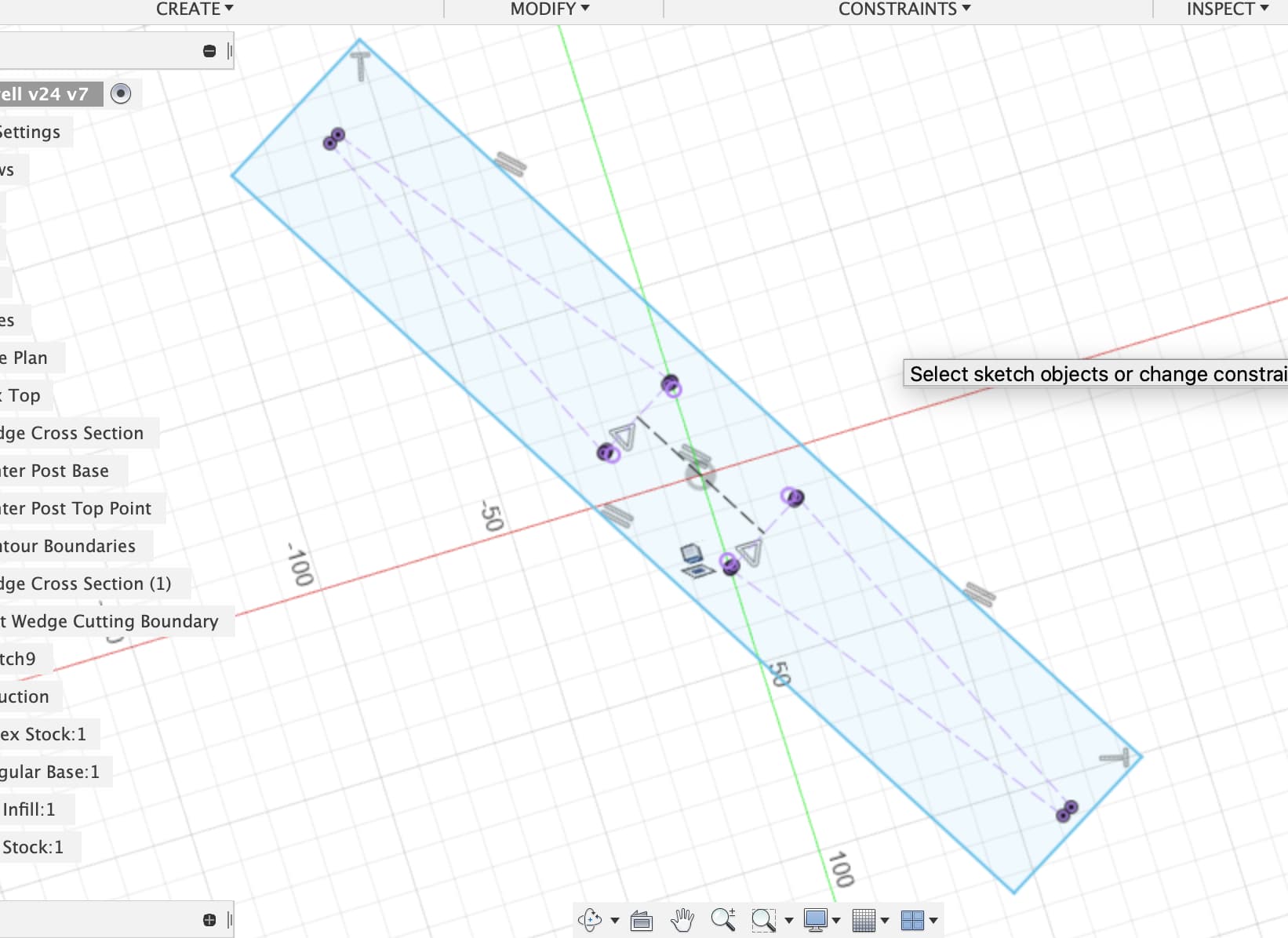Open the MODIFY dropdown menu
Image resolution: width=1288 pixels, height=938 pixels.
550,9
